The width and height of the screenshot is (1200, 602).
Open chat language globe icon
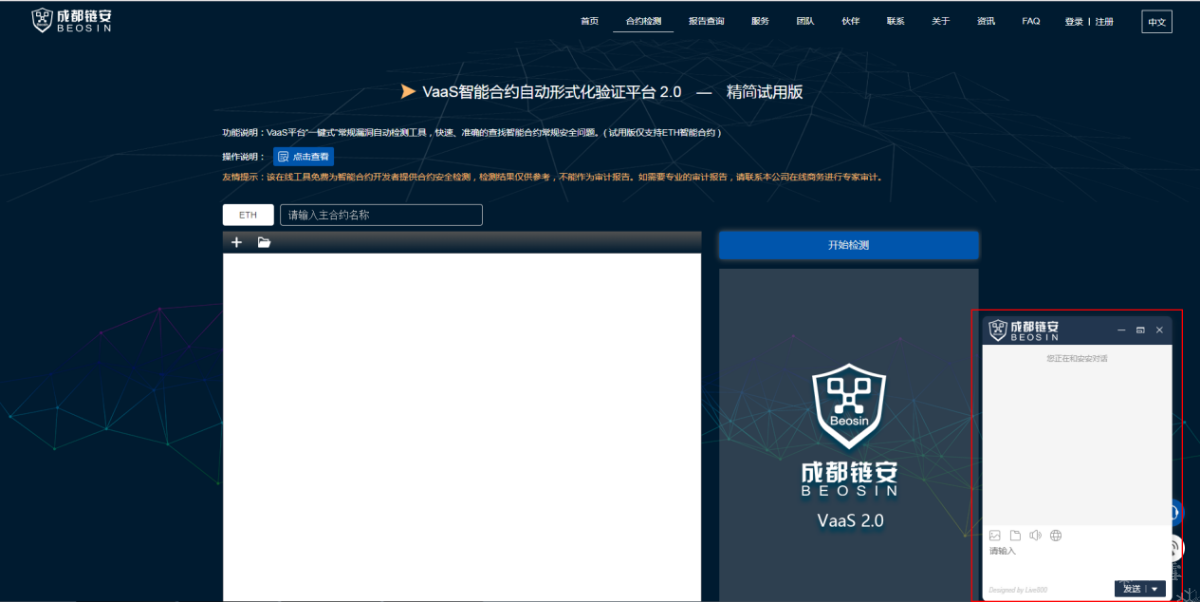[1056, 536]
